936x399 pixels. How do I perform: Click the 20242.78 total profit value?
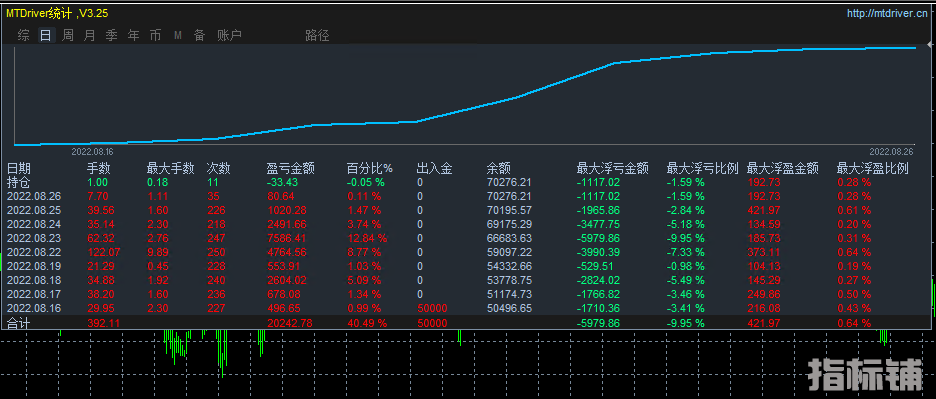(x=290, y=323)
